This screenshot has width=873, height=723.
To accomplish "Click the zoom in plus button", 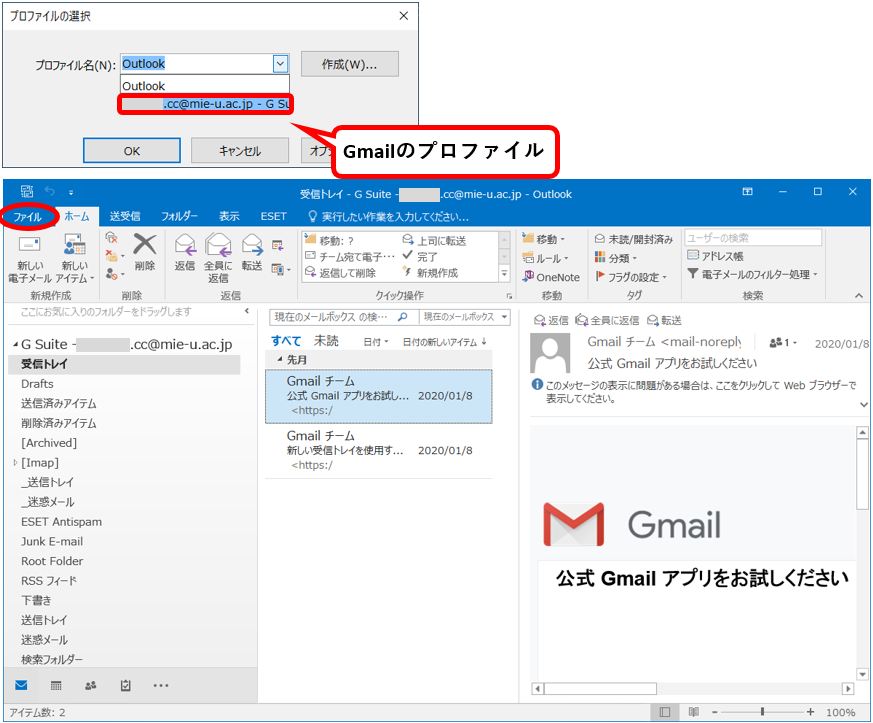I will coord(810,712).
